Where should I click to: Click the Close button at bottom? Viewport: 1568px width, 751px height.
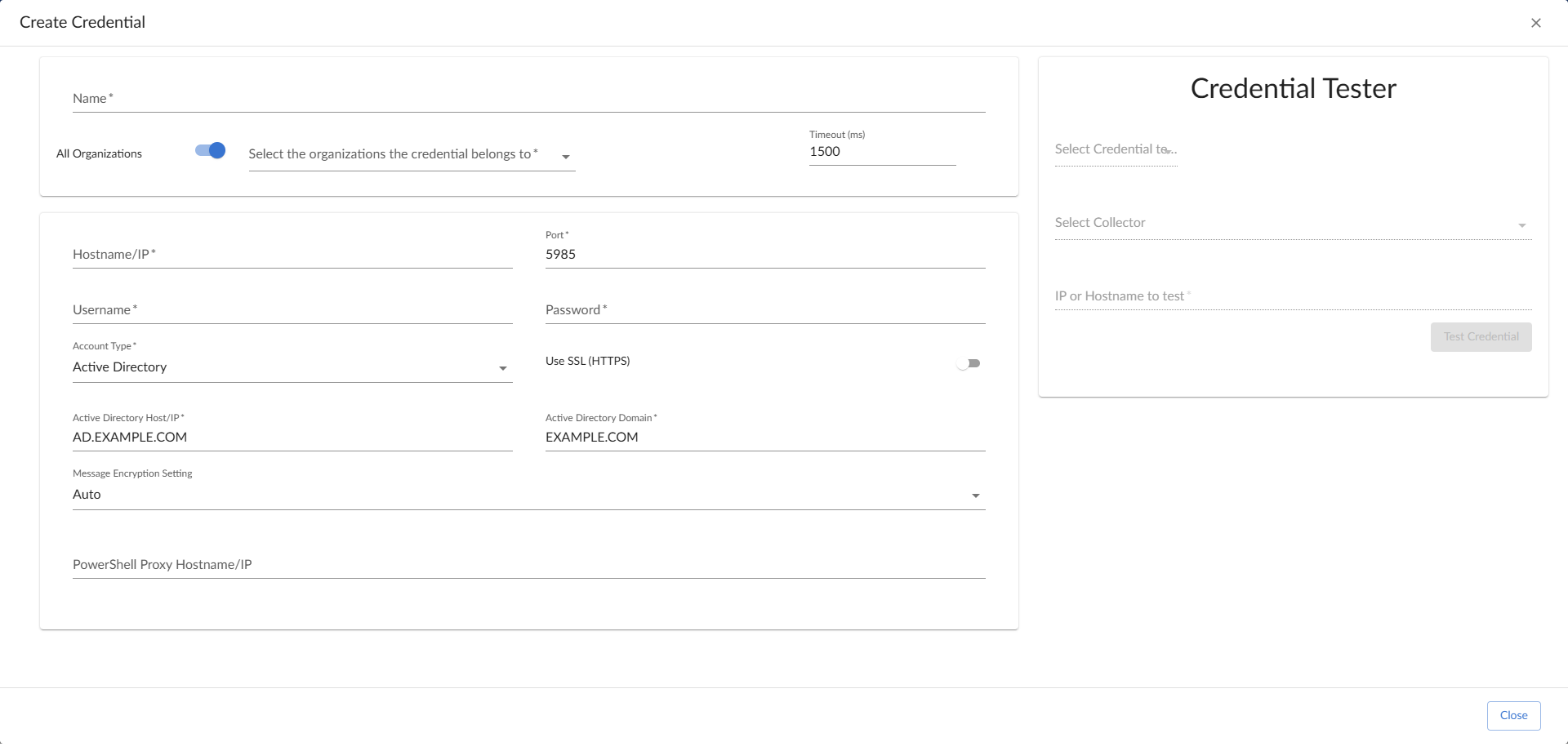click(1512, 716)
